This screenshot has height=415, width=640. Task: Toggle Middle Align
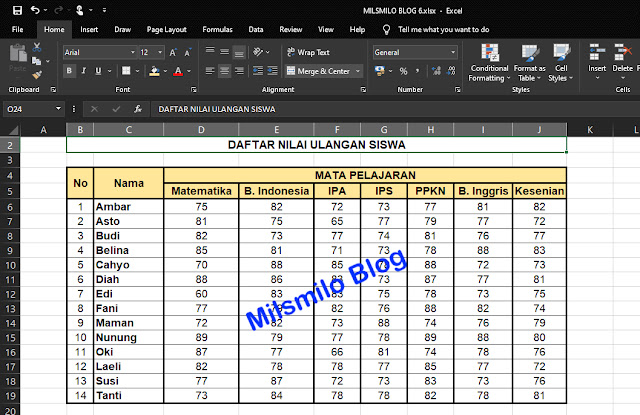(x=224, y=52)
